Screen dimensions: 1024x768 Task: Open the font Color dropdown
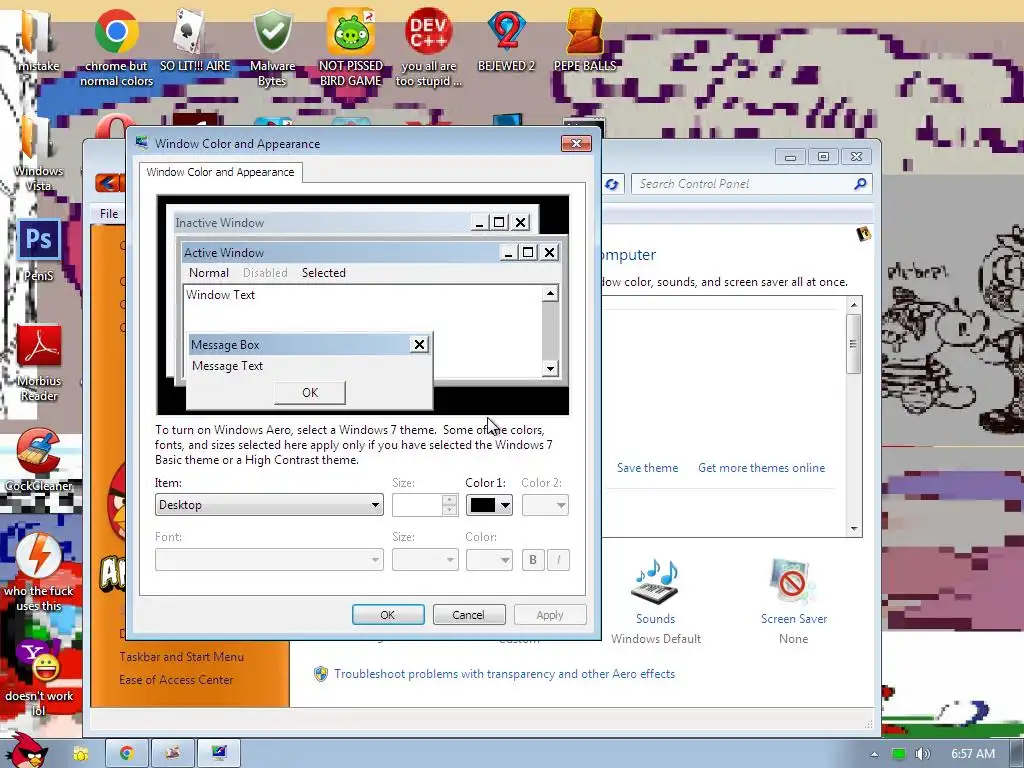click(x=489, y=560)
